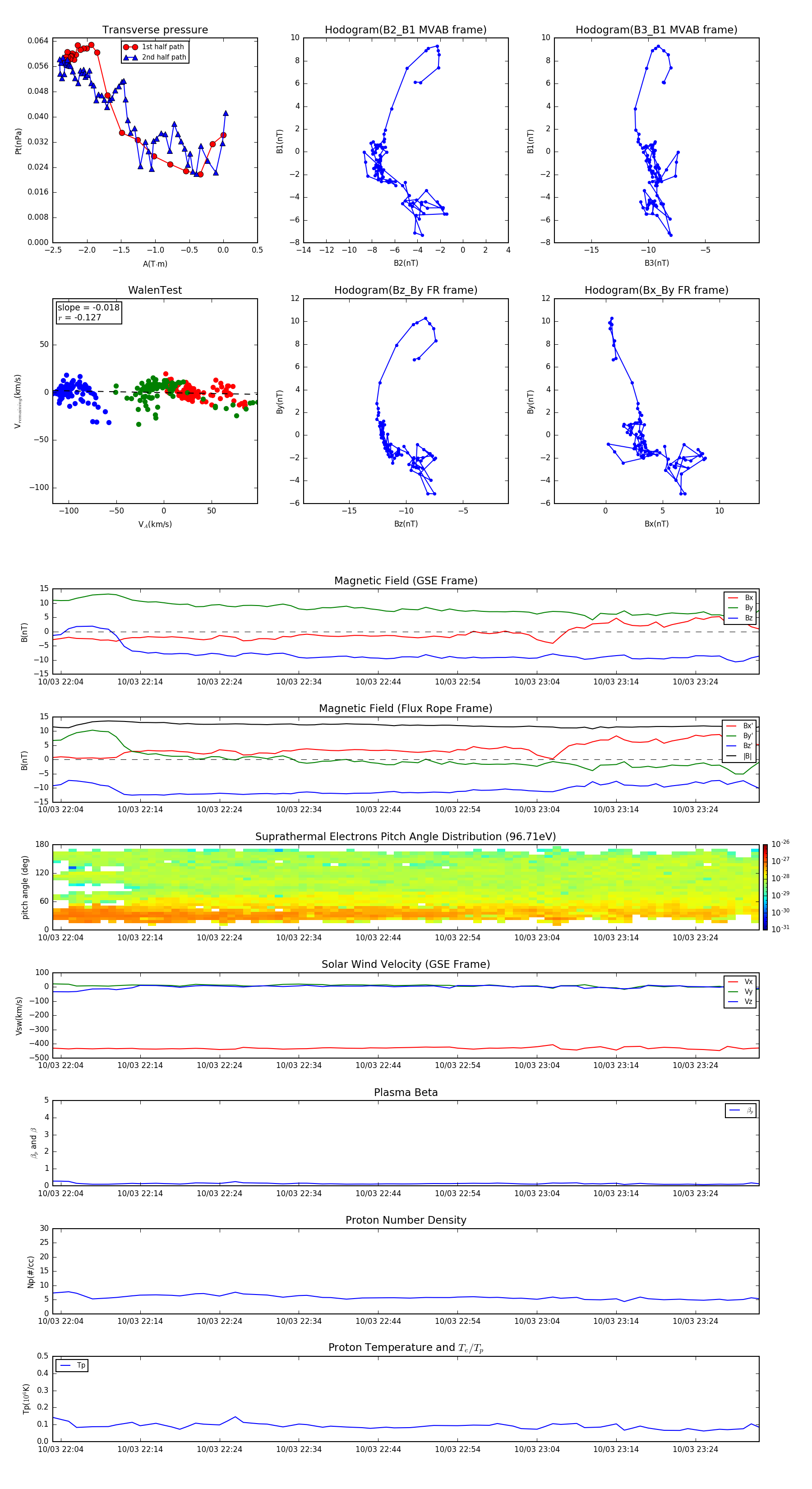Click the 'Tp' legend entry
This screenshot has height=1489, width=812.
pos(72,1365)
